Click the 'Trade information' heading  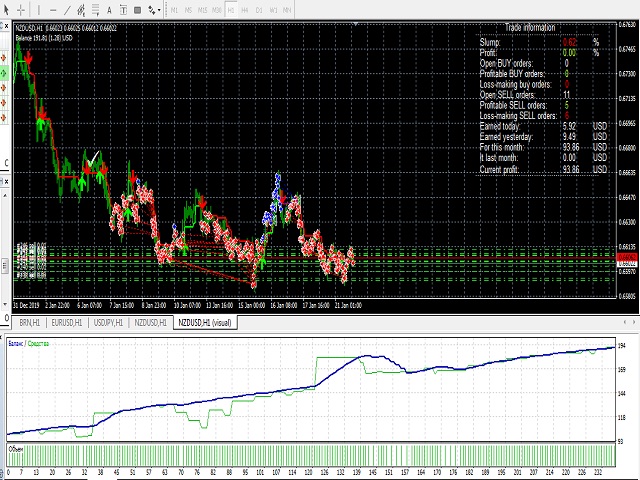[x=530, y=28]
